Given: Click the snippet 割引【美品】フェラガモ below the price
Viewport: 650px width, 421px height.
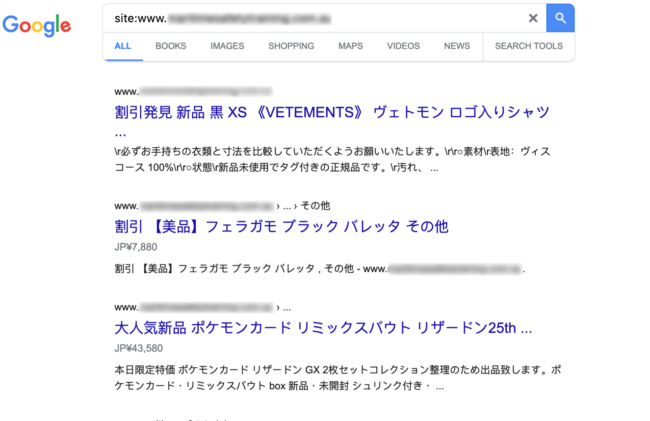Looking at the screenshot, I should (320, 269).
